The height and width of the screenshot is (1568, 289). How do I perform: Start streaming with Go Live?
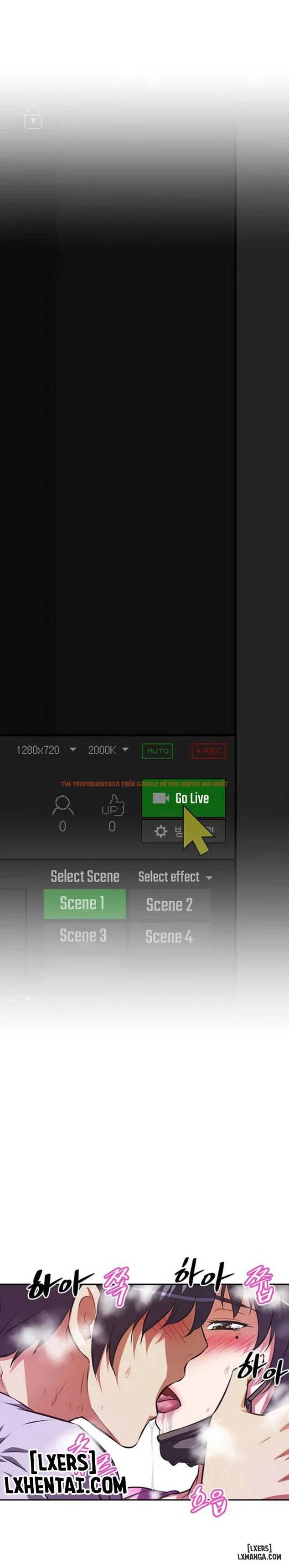[x=184, y=799]
